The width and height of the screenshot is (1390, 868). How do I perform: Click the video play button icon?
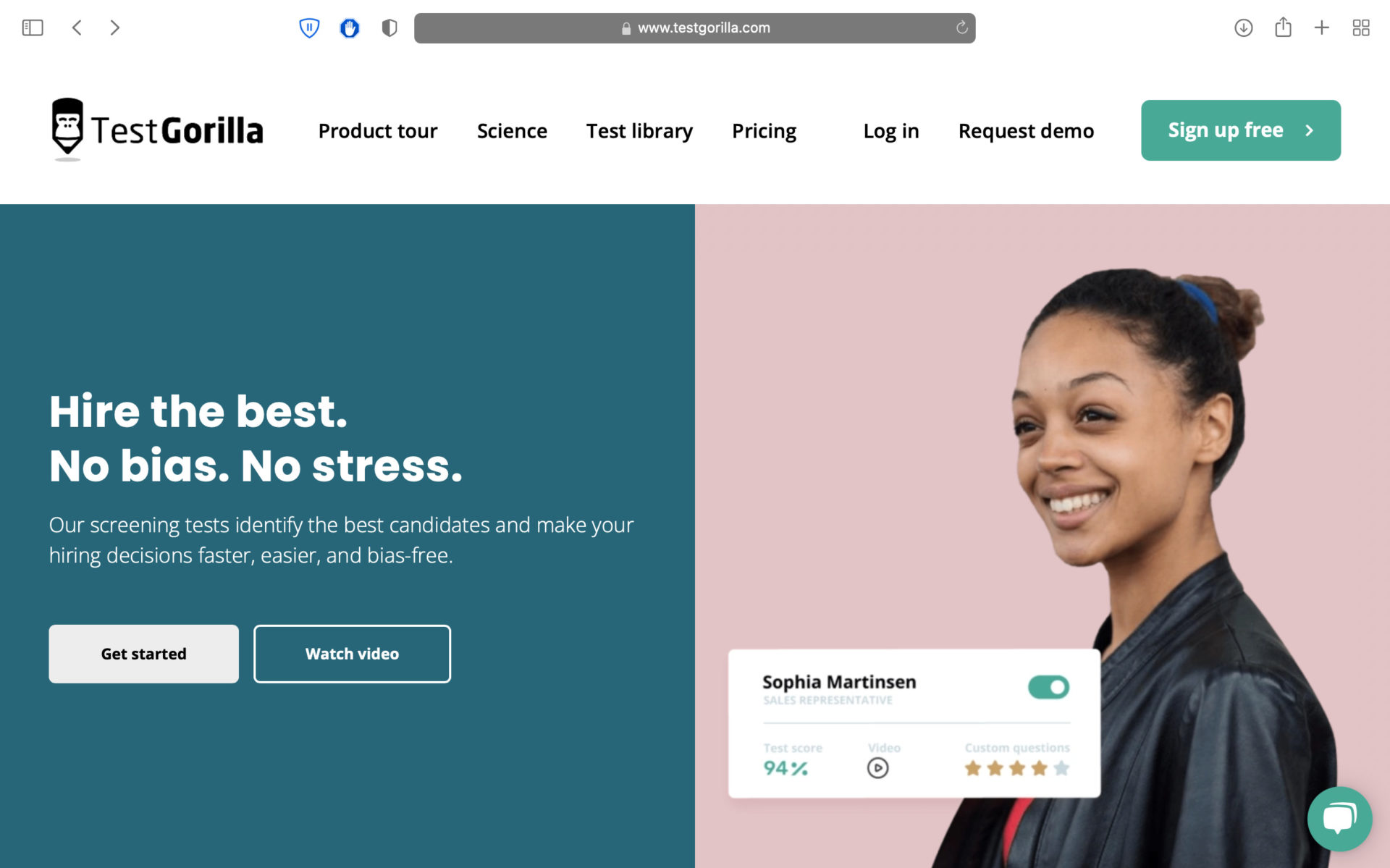[x=877, y=768]
